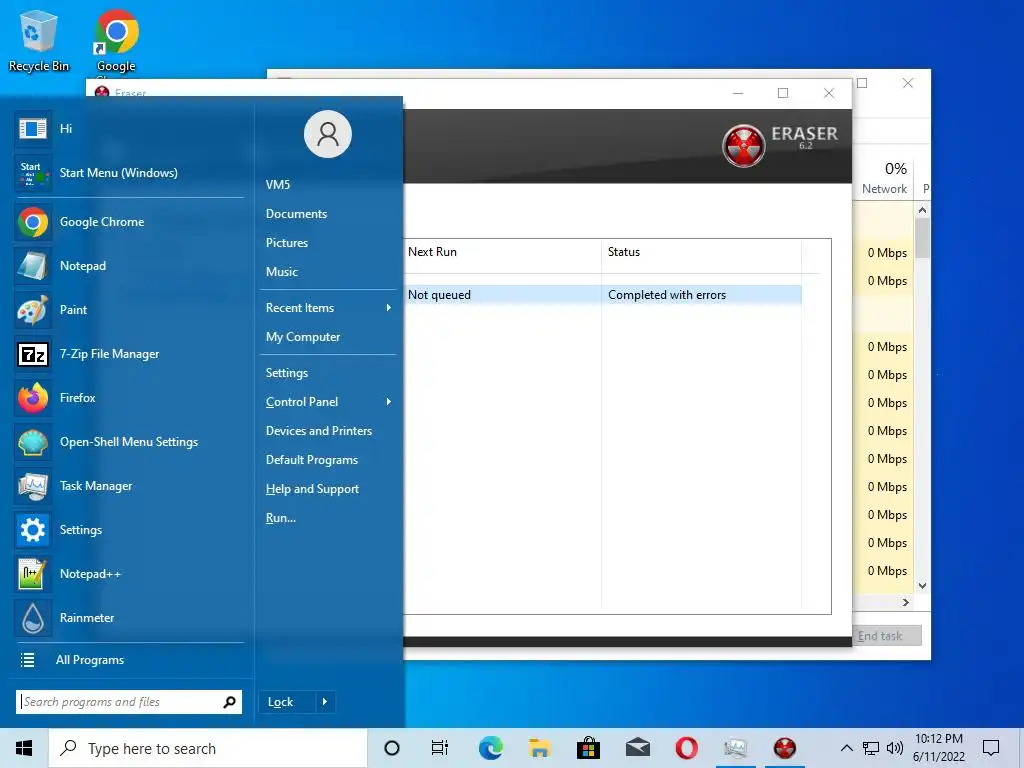Open the notification center icon

[991, 748]
